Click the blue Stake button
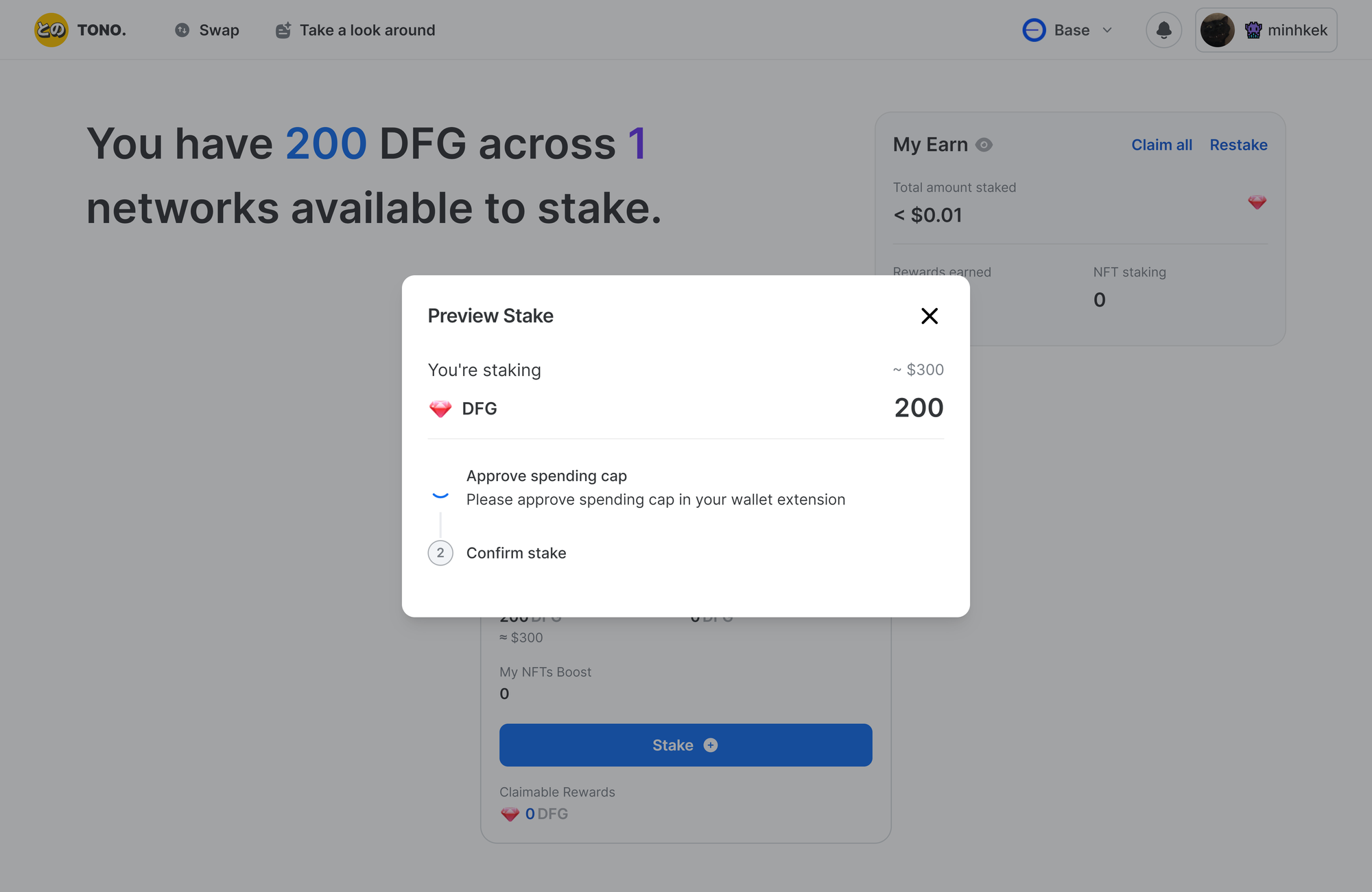 pyautogui.click(x=686, y=745)
